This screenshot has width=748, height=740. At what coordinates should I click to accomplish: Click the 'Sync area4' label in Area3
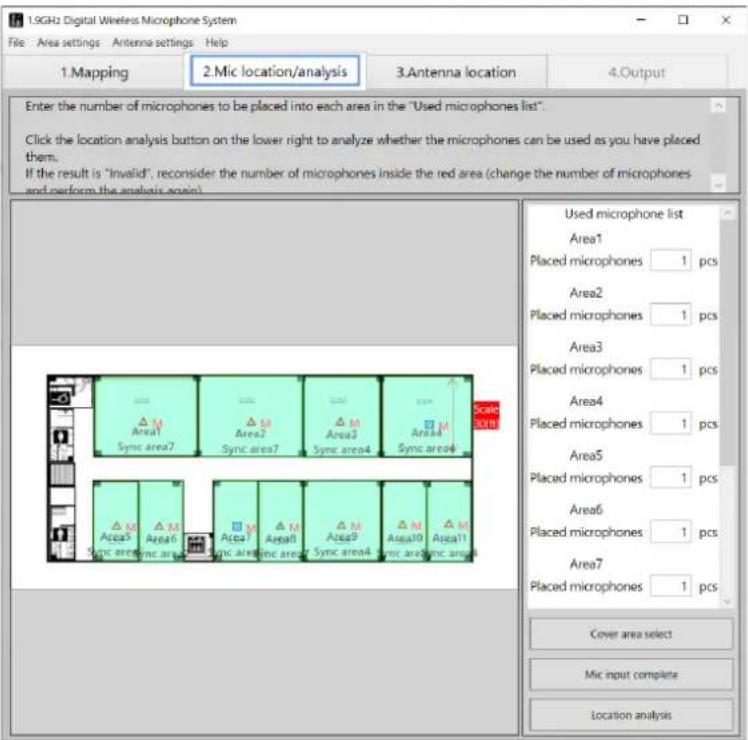tap(342, 449)
